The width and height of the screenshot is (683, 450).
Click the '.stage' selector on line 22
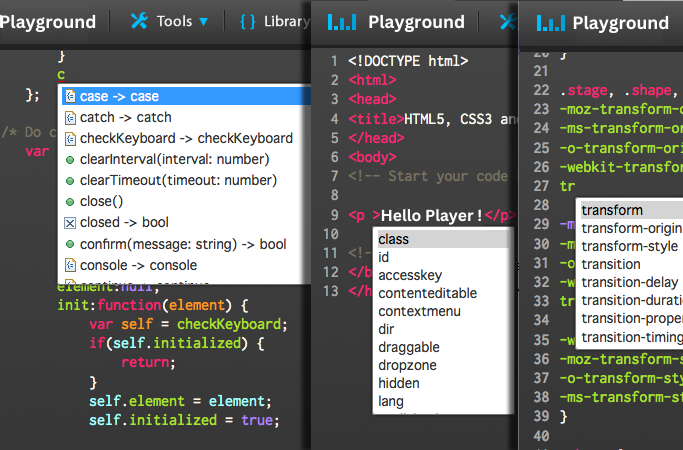pyautogui.click(x=584, y=90)
